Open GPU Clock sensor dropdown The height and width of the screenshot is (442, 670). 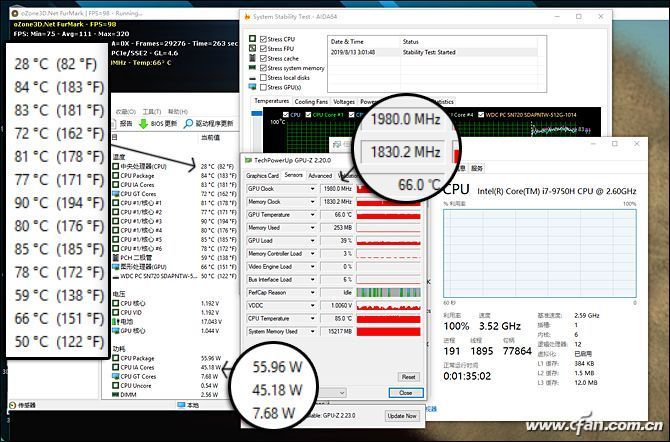[313, 189]
